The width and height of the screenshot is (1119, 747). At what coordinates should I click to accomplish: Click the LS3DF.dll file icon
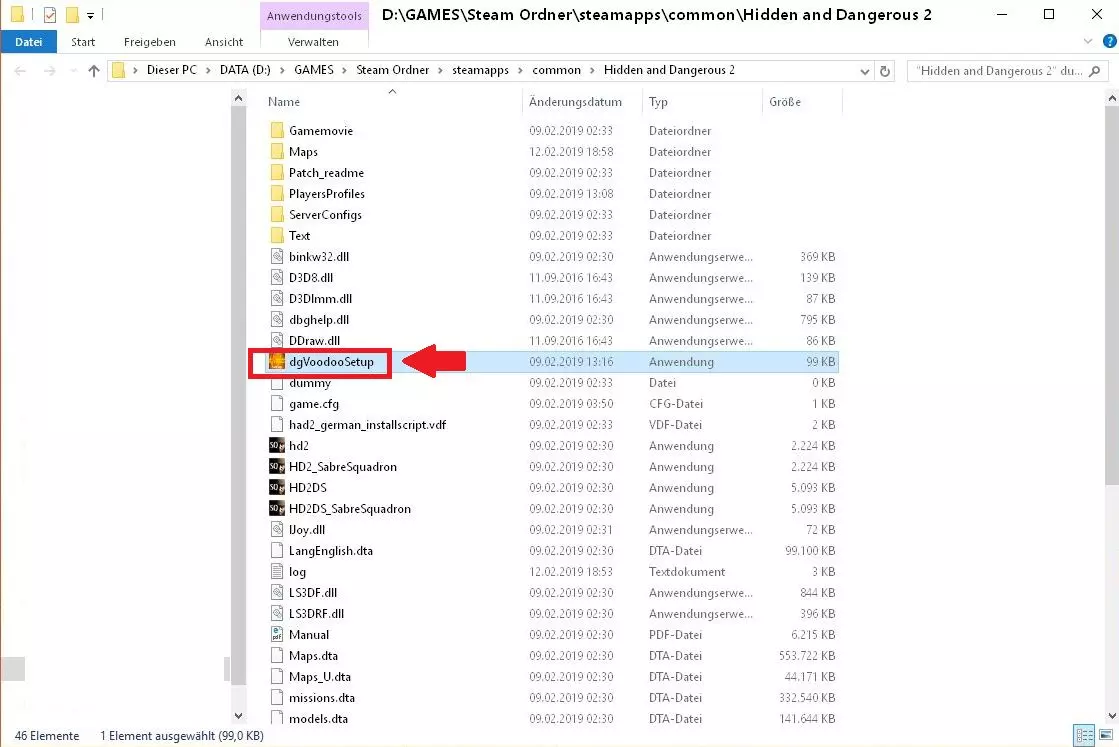(277, 593)
